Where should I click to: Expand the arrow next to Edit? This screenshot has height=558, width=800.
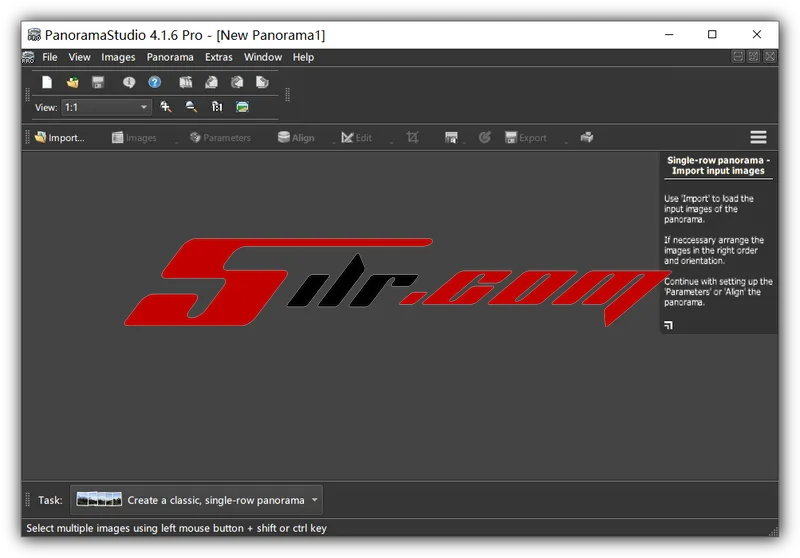(x=391, y=142)
